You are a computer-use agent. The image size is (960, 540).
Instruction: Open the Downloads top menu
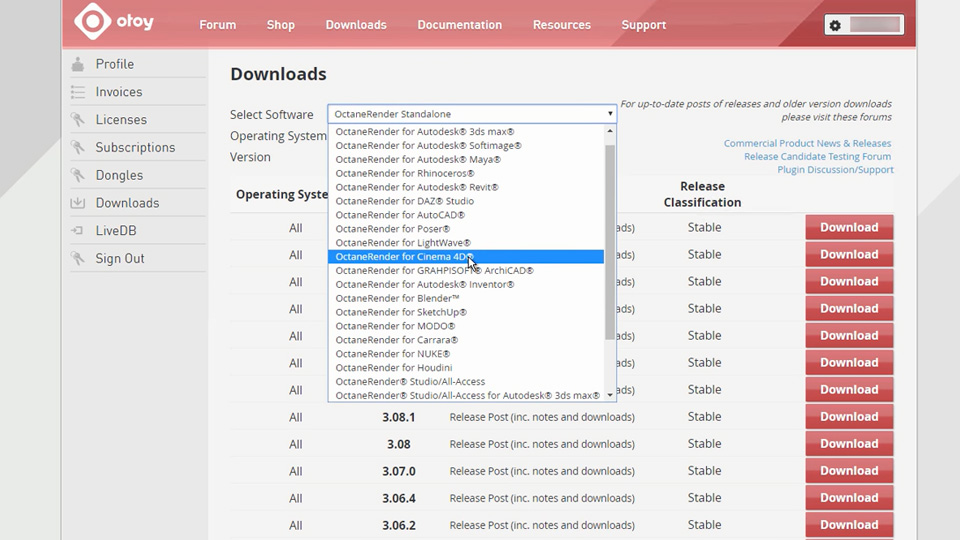point(356,25)
